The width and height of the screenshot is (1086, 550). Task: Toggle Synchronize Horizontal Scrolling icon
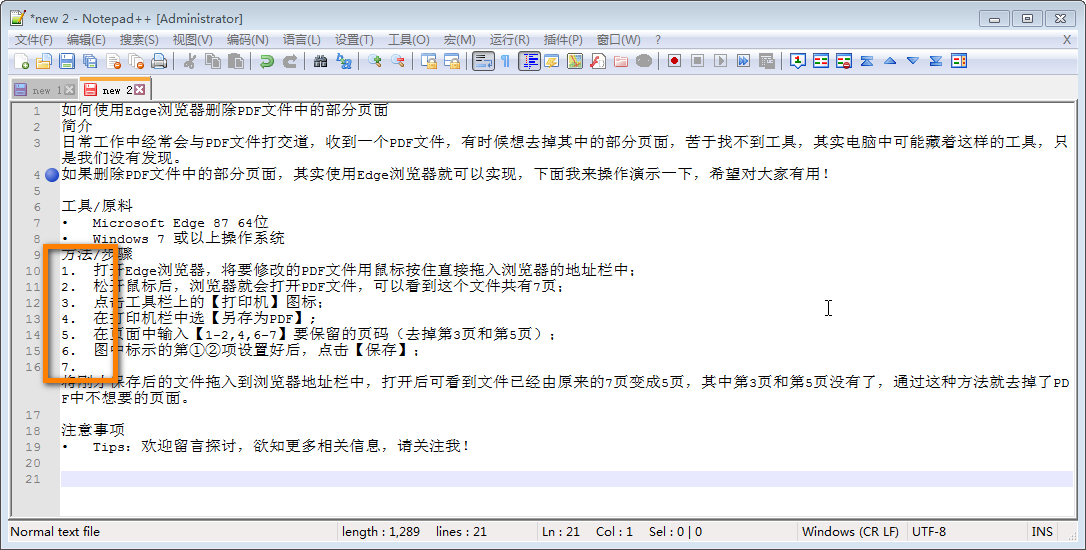coord(452,61)
